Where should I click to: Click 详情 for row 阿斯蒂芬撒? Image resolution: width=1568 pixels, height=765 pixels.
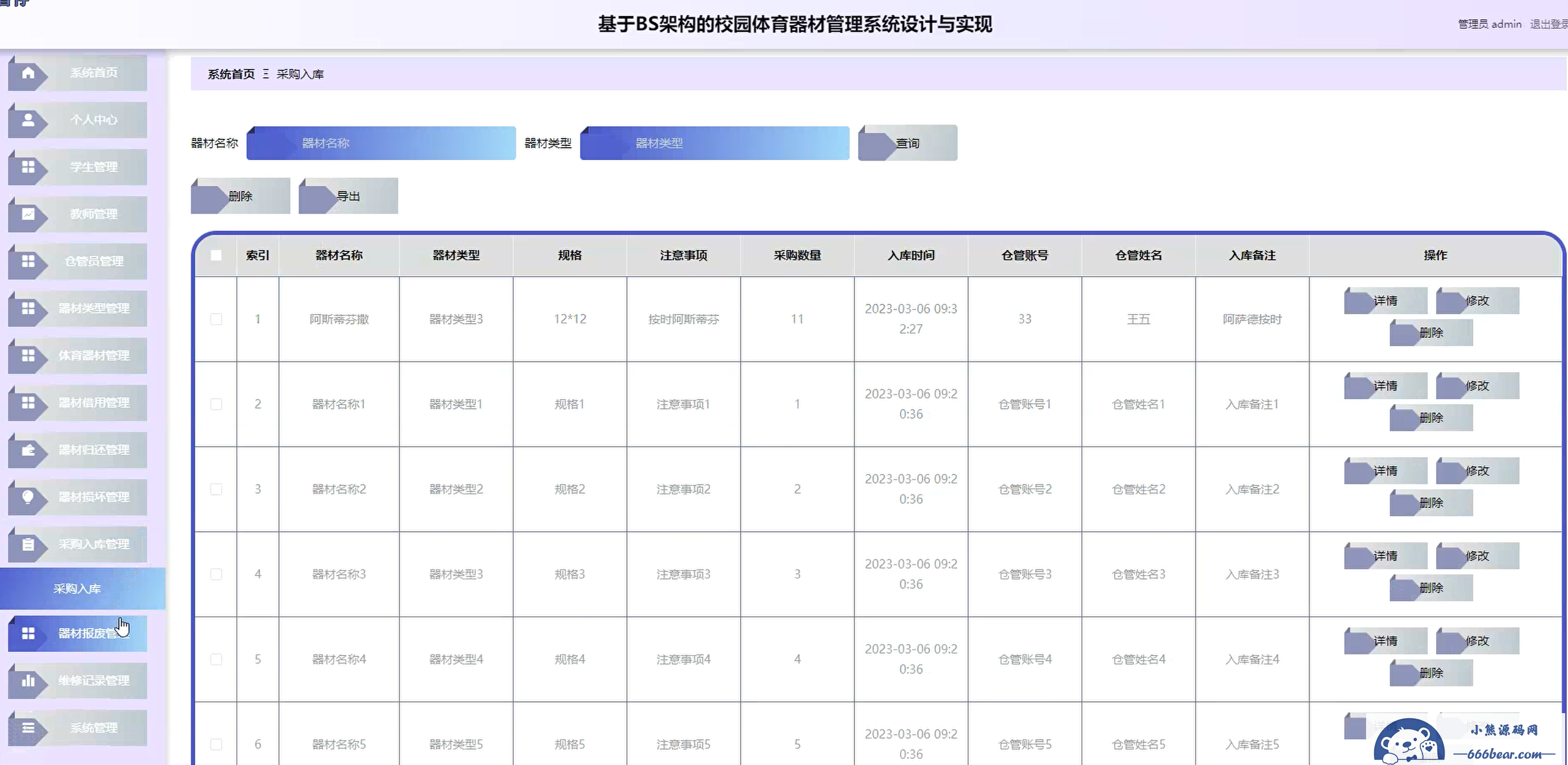point(1385,300)
